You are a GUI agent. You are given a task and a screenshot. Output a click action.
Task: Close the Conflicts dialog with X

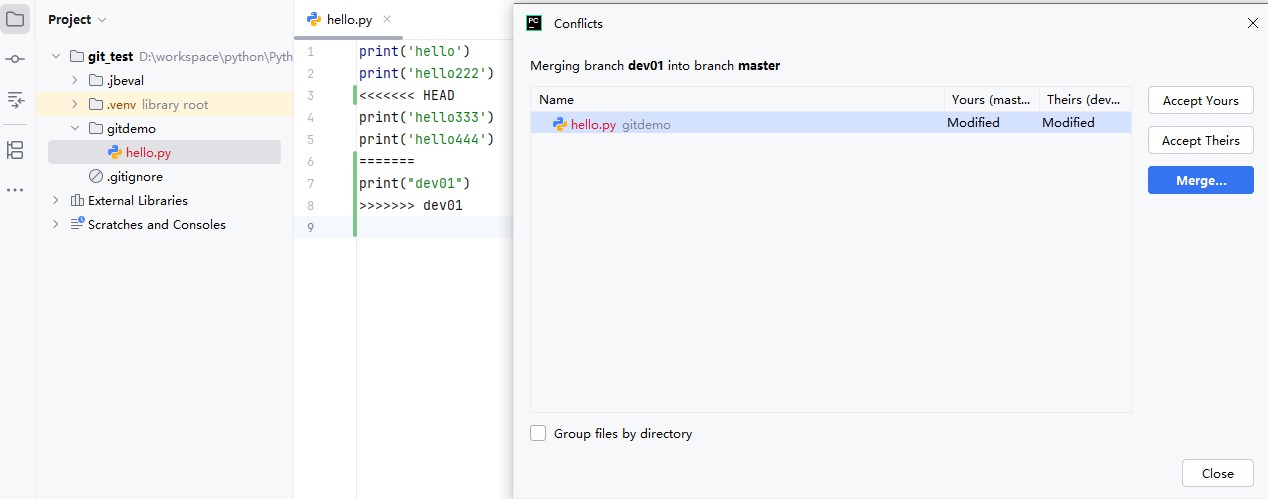click(1253, 22)
